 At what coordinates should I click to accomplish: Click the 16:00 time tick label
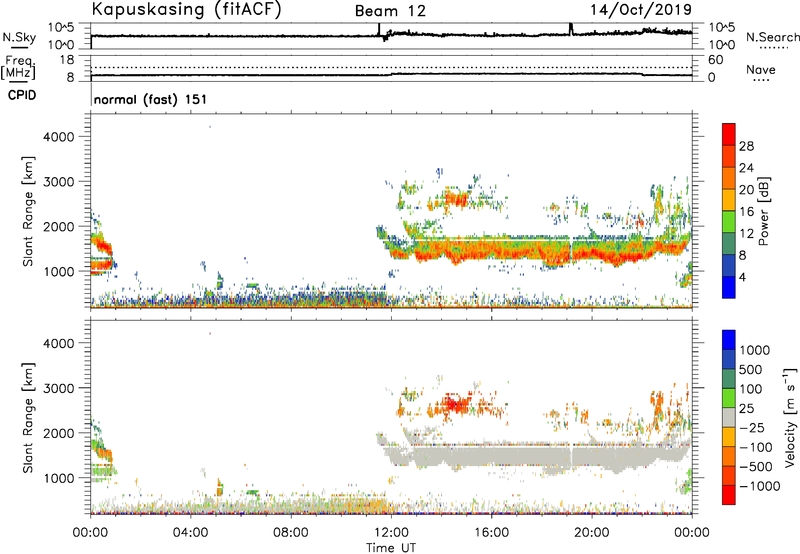tap(491, 533)
